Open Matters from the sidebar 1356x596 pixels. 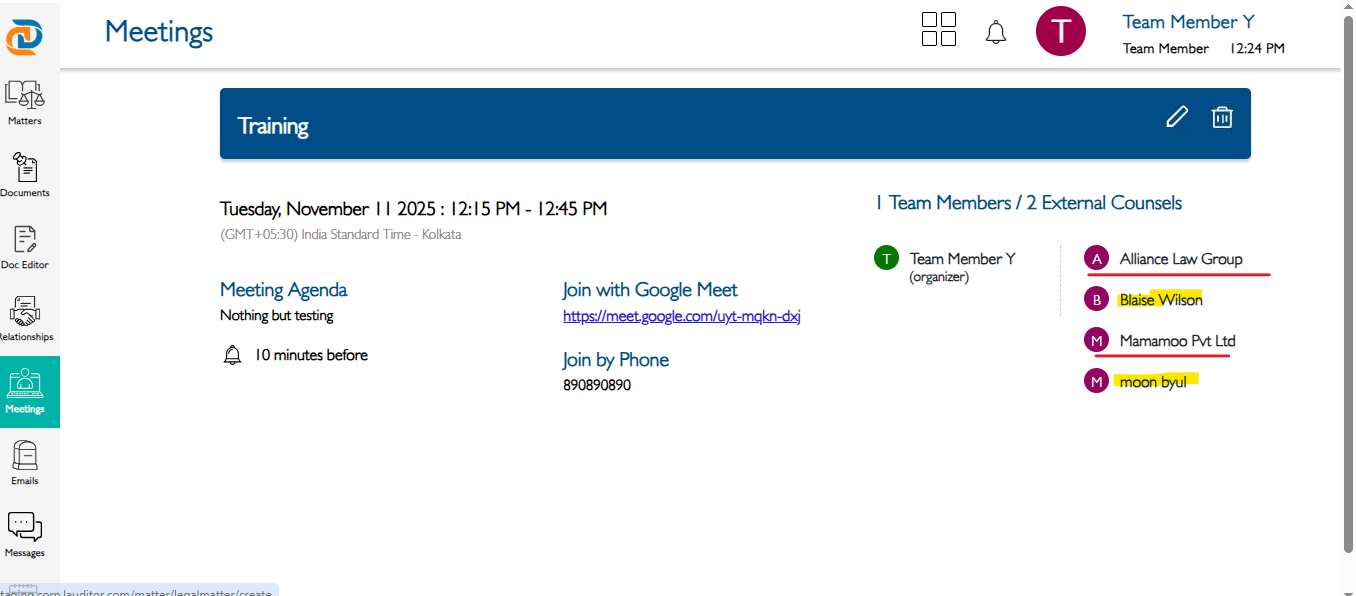25,102
